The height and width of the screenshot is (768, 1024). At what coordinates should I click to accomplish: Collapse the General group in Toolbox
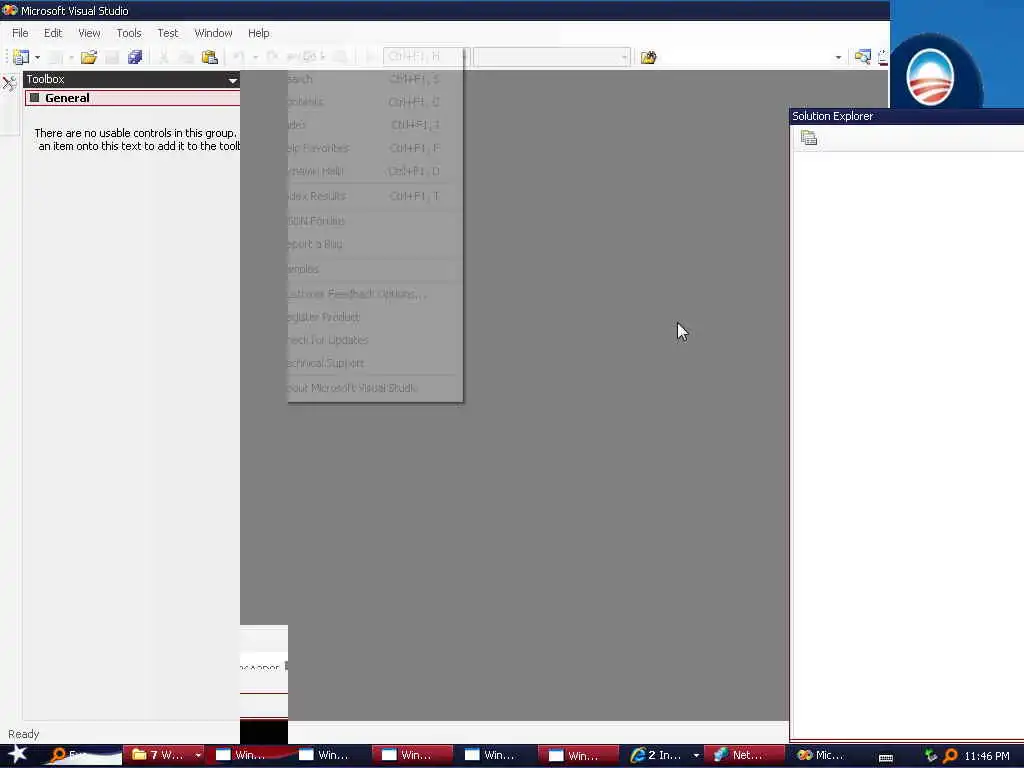tap(35, 98)
